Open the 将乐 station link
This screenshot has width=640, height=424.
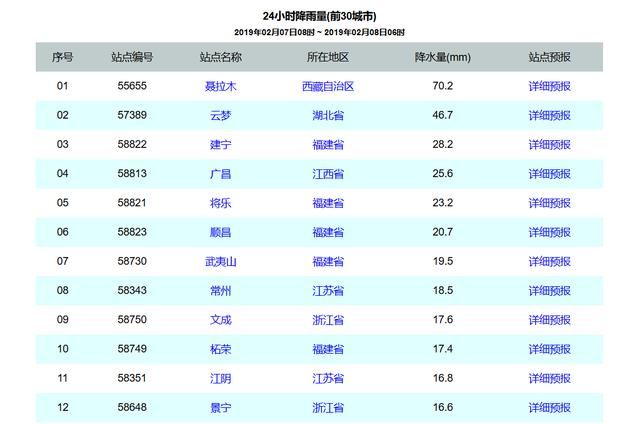tap(220, 203)
